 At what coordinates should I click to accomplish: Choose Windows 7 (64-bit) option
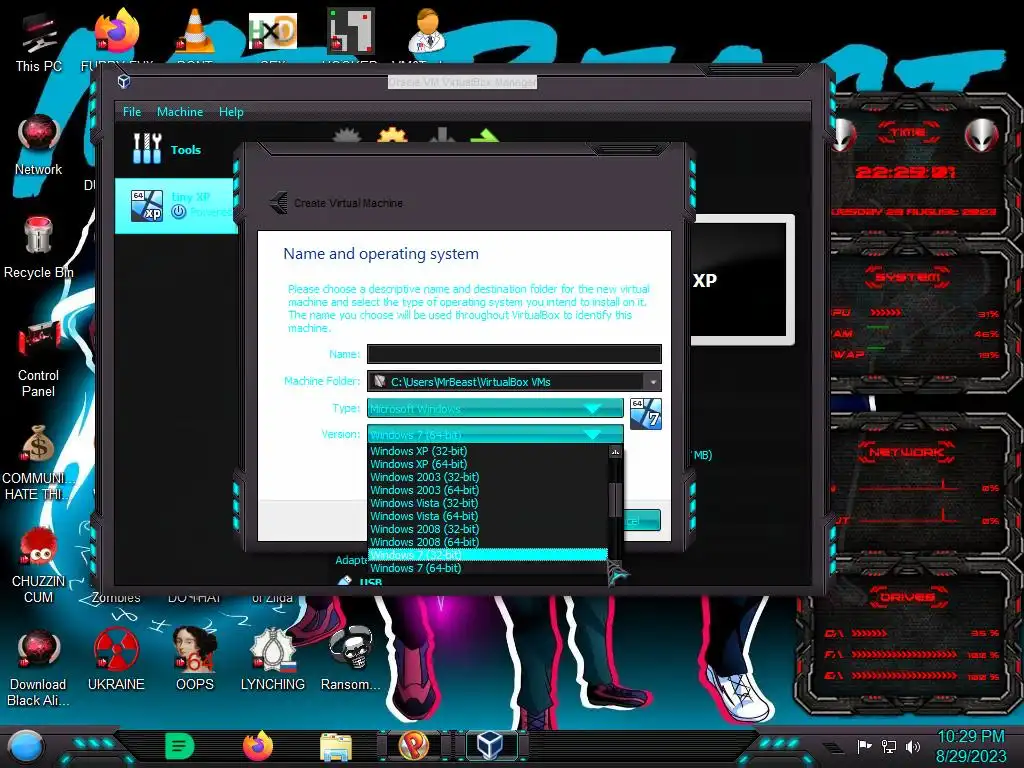tap(488, 568)
